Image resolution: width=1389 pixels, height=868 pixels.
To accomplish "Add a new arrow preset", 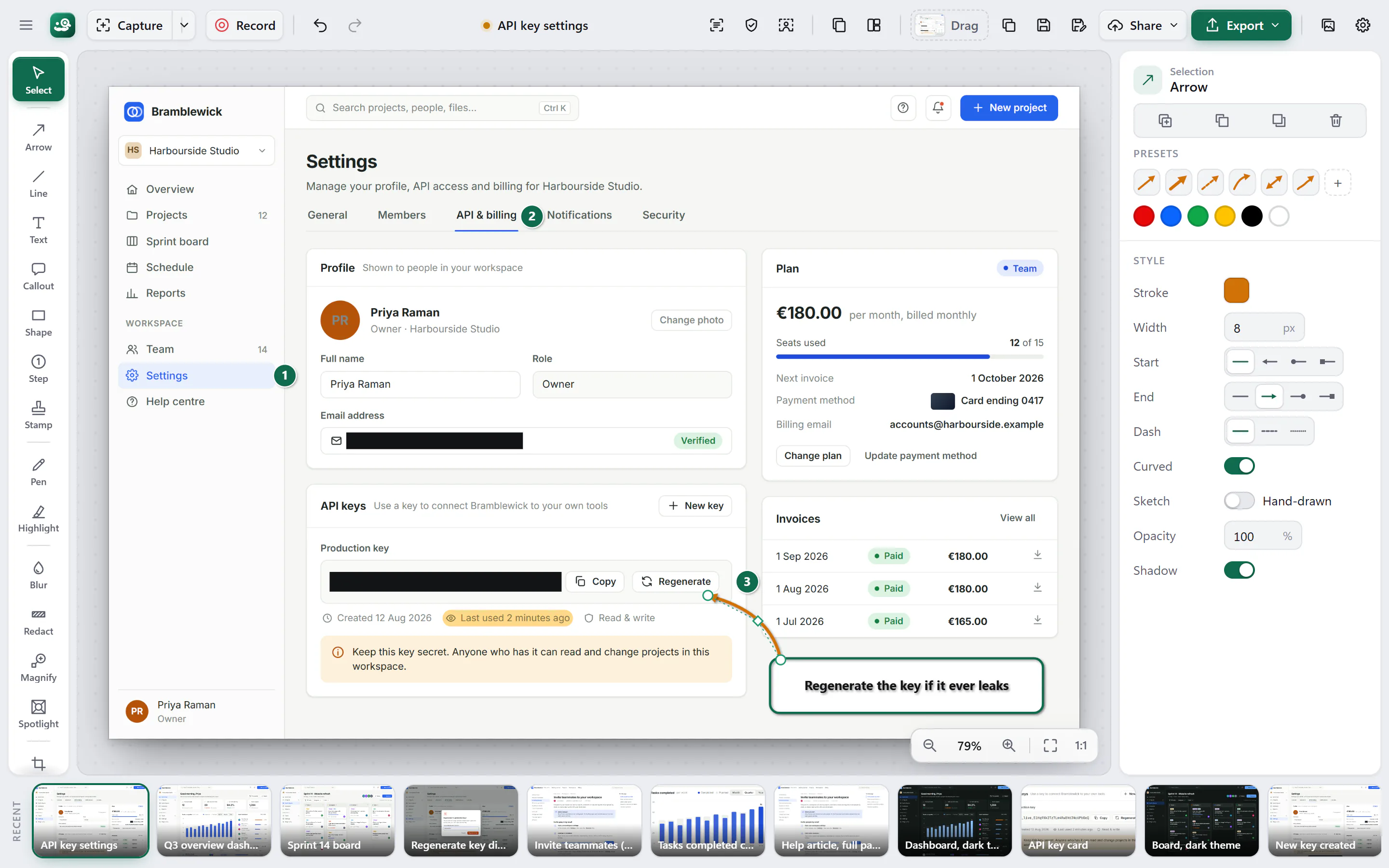I will click(x=1337, y=183).
